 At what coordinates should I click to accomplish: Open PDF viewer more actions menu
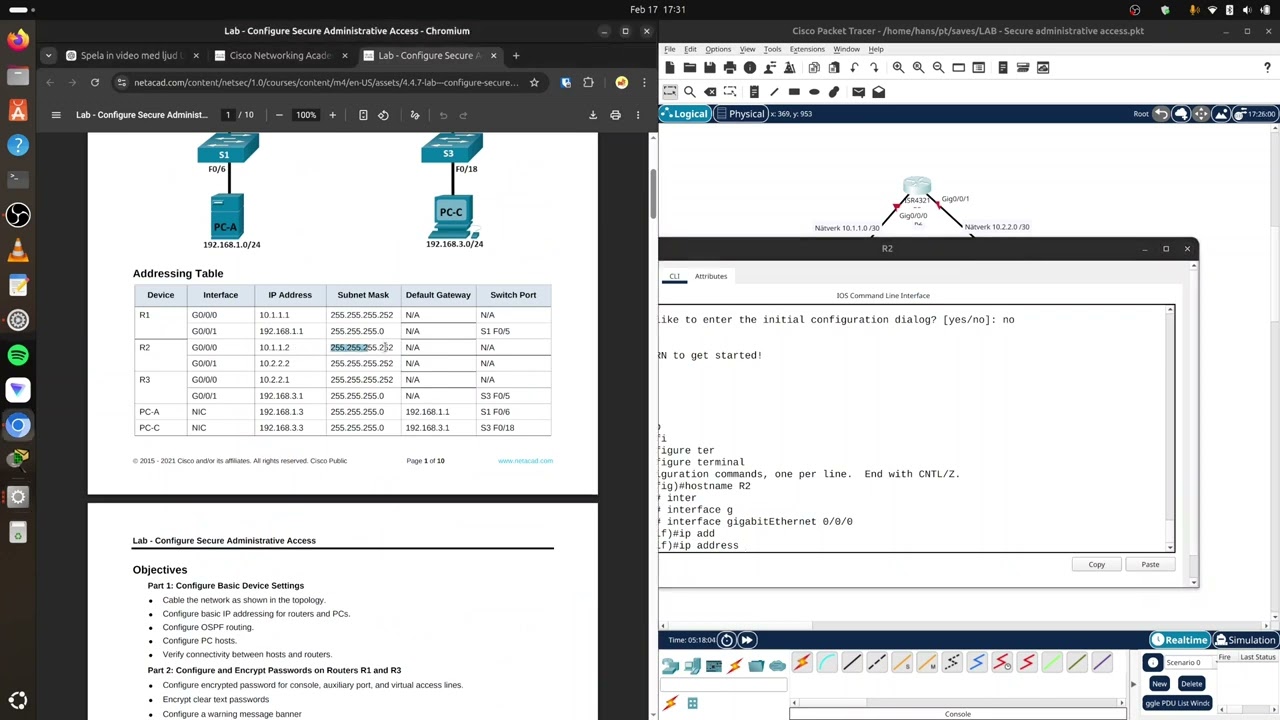click(638, 115)
